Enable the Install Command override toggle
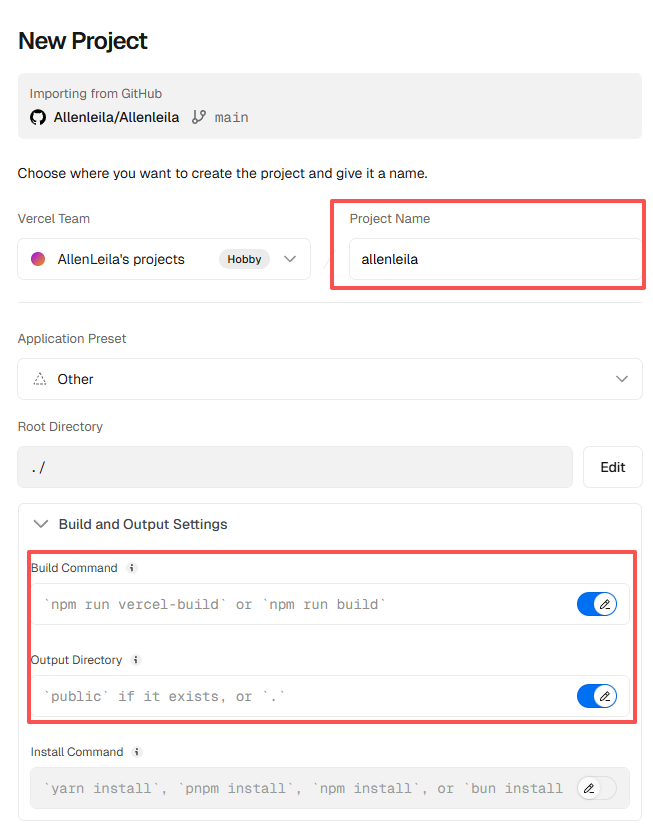The image size is (653, 825). tap(597, 788)
